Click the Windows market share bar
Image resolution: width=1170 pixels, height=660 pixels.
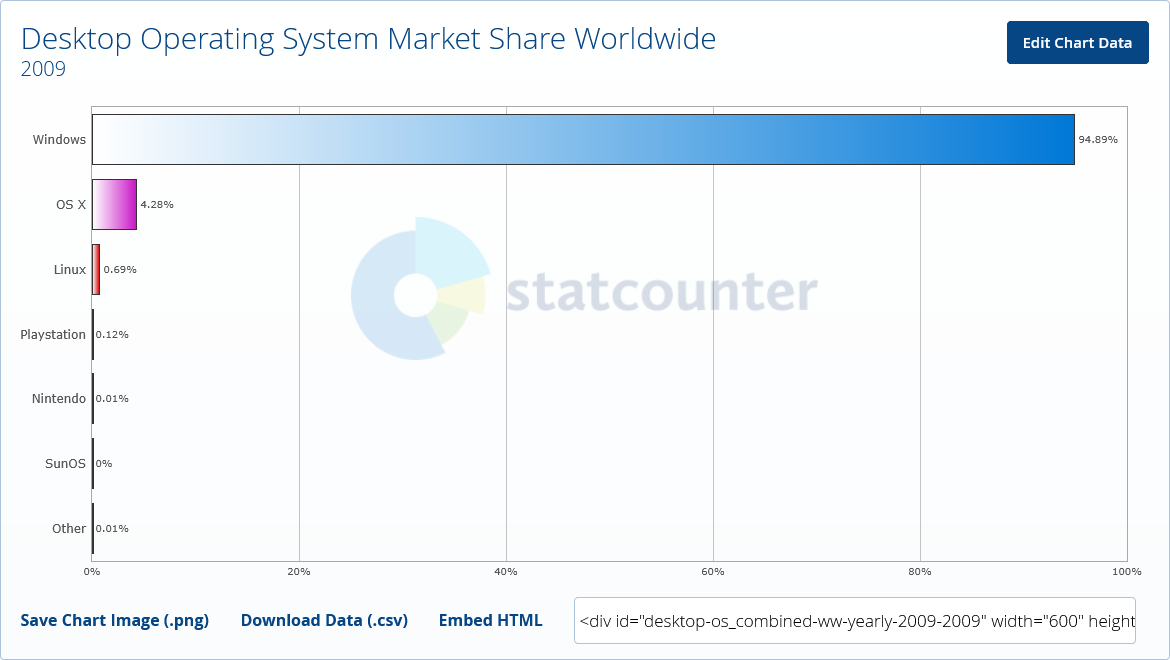pyautogui.click(x=583, y=139)
